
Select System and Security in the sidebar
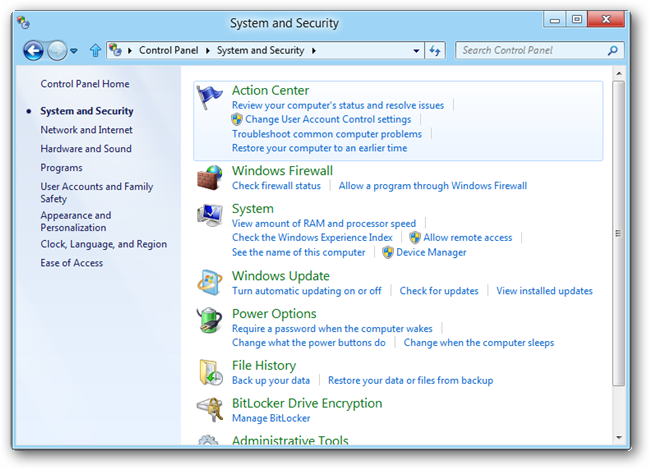click(x=87, y=111)
